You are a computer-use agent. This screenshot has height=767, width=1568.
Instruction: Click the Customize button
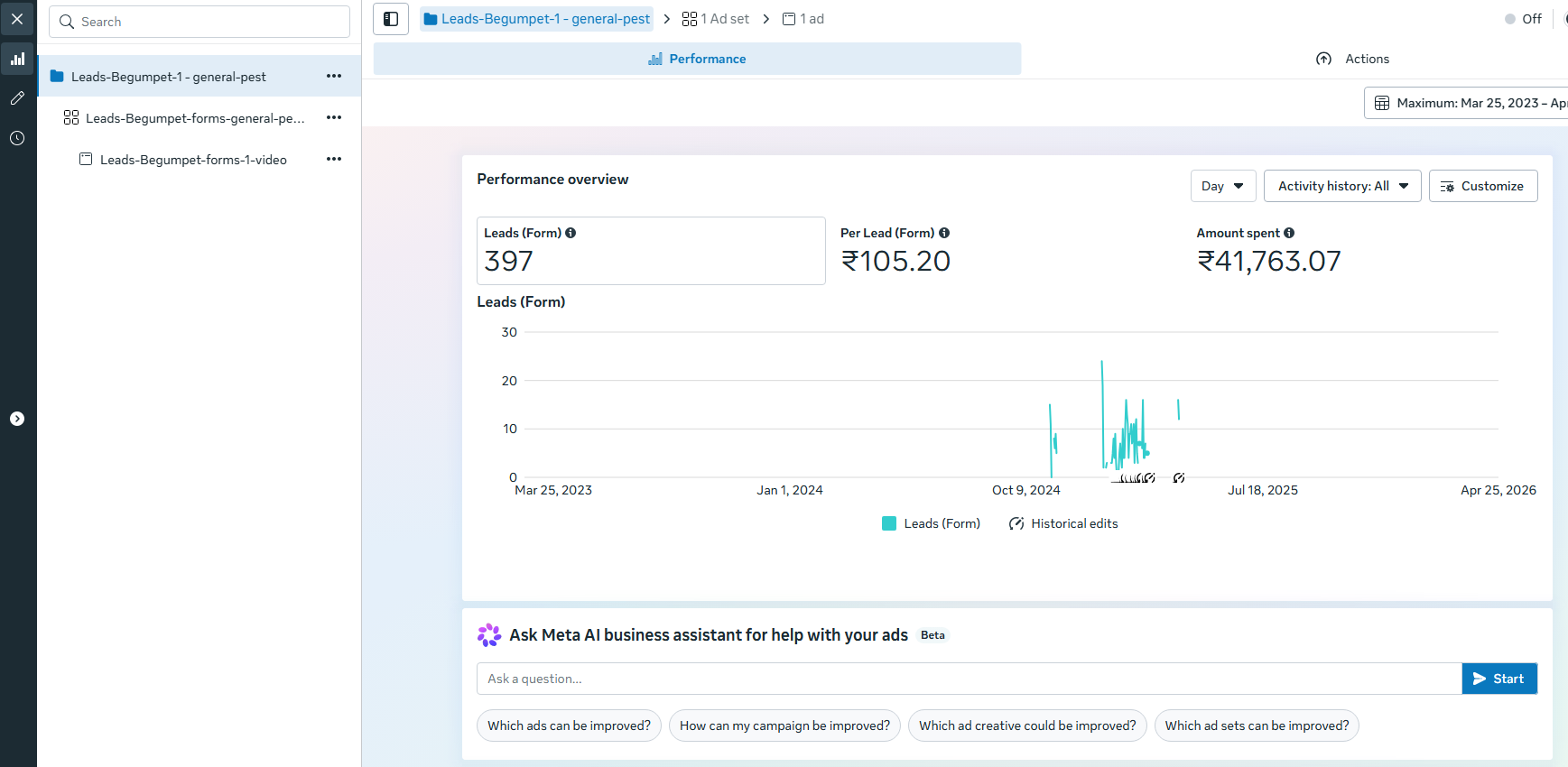click(1482, 186)
